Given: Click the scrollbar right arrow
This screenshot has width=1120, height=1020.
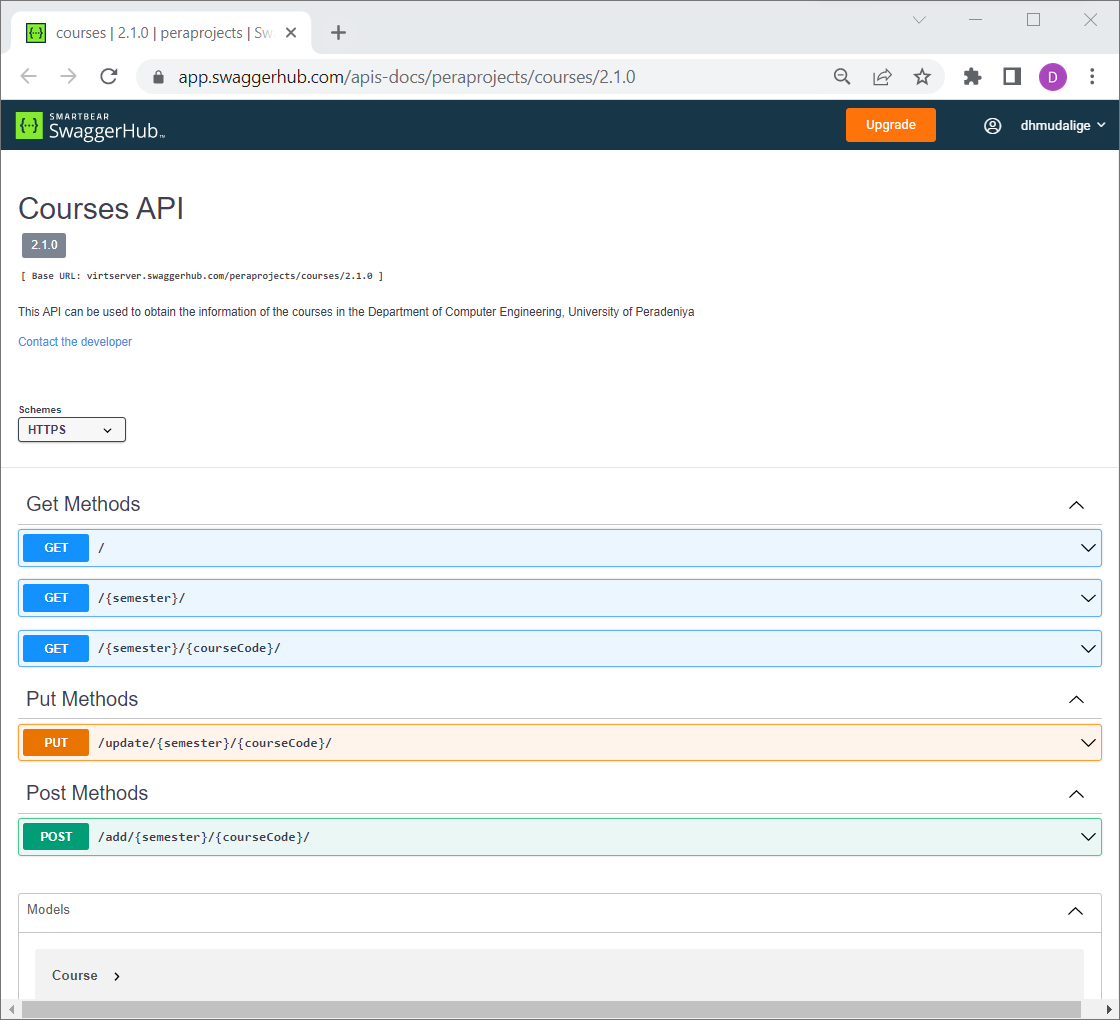Looking at the screenshot, I should (1109, 1009).
